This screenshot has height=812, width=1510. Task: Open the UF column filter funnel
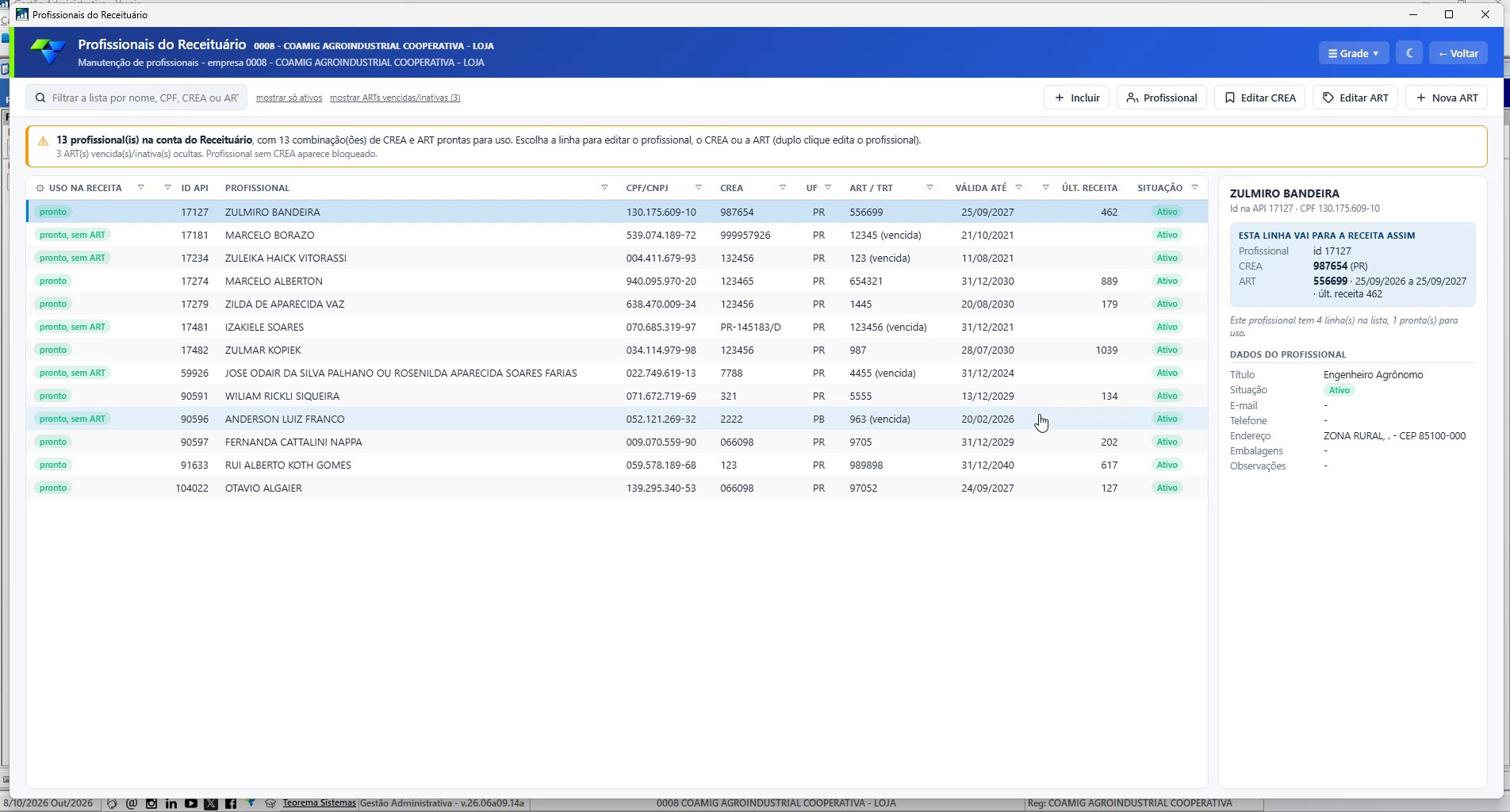828,188
